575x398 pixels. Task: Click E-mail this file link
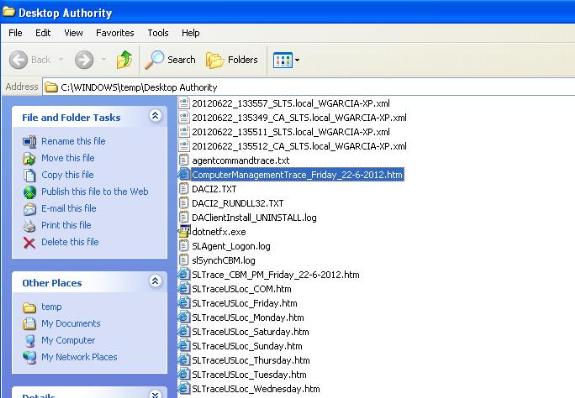pyautogui.click(x=69, y=208)
